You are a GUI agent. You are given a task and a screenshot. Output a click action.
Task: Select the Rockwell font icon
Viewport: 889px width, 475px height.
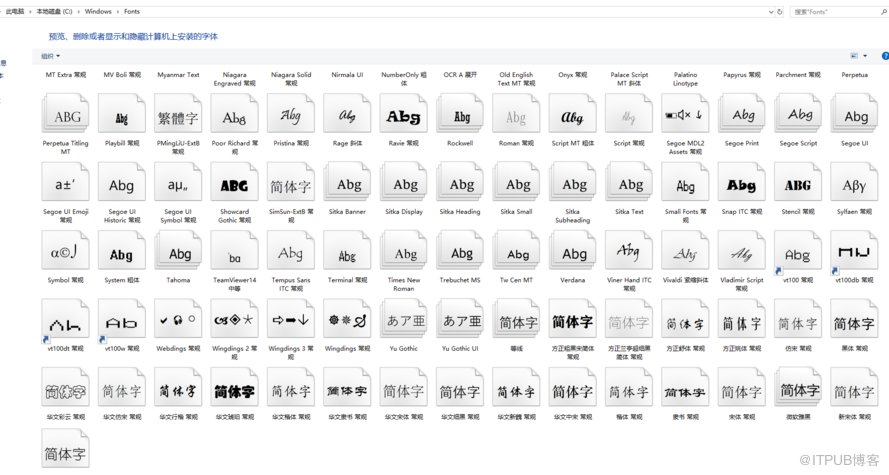[459, 115]
